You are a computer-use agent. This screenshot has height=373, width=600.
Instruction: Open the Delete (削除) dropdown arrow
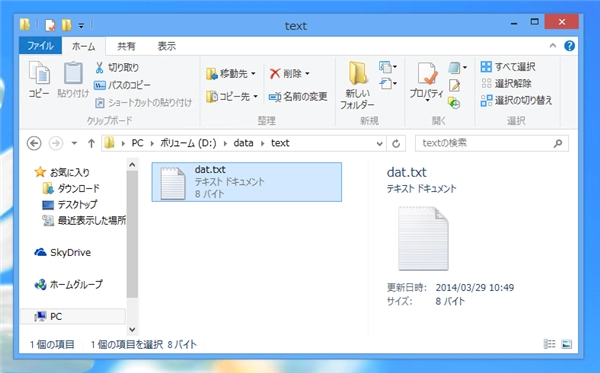307,73
